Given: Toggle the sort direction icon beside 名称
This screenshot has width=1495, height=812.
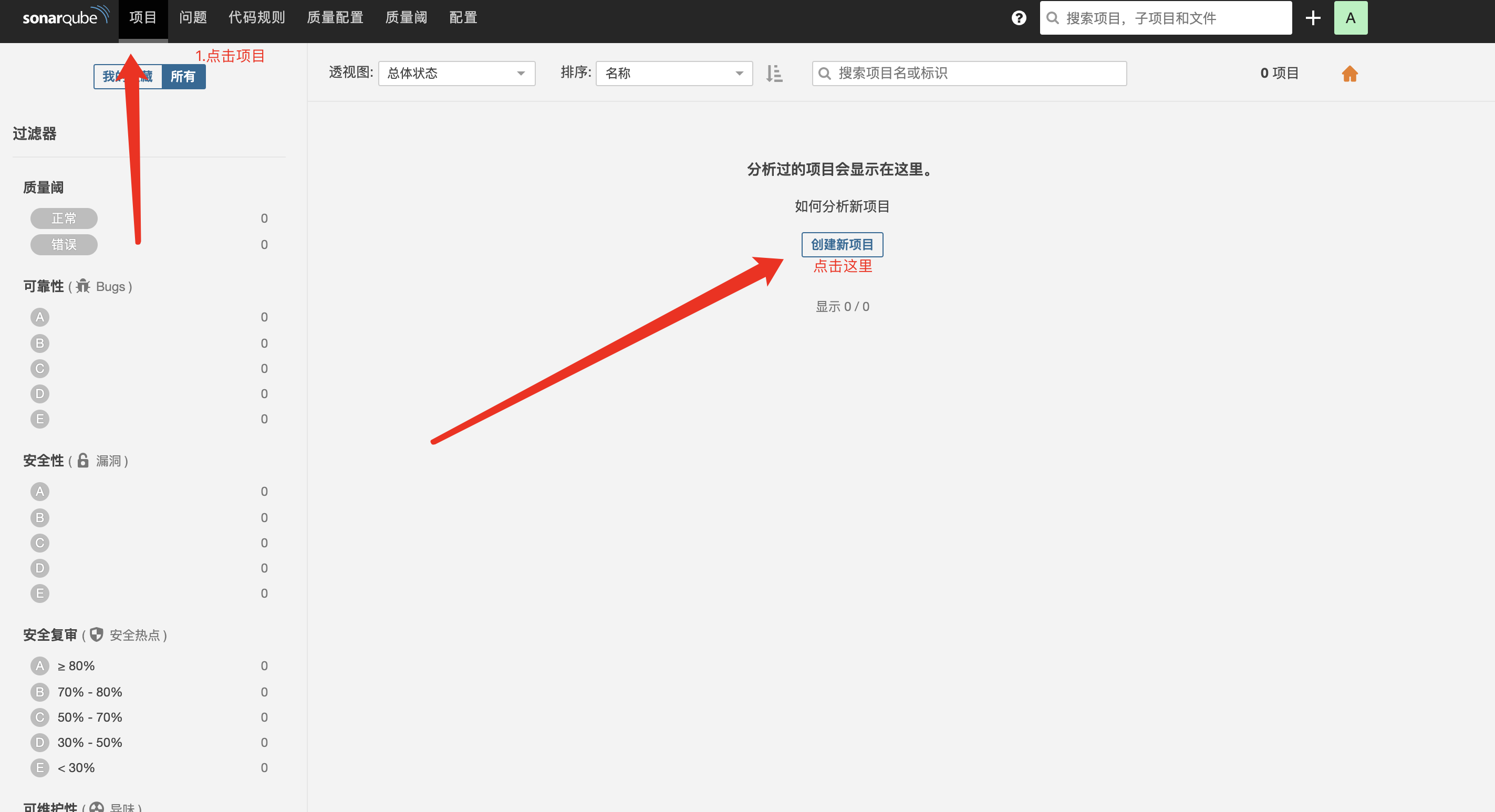Looking at the screenshot, I should (774, 74).
